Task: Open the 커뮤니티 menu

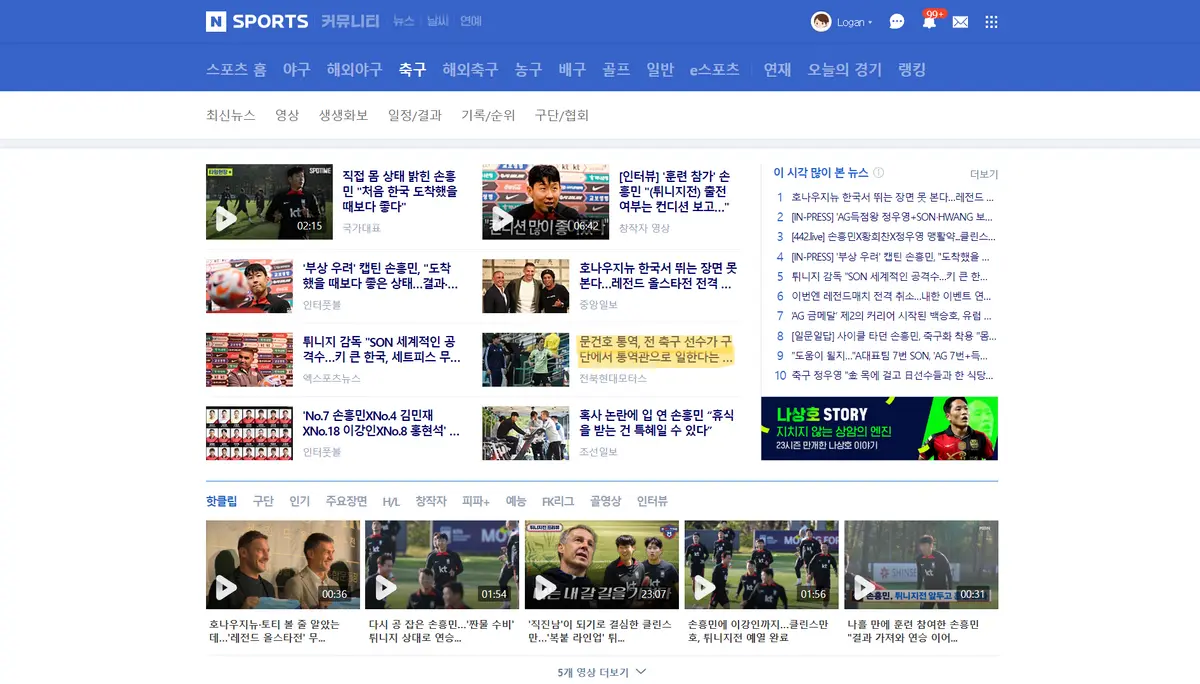Action: (x=350, y=21)
